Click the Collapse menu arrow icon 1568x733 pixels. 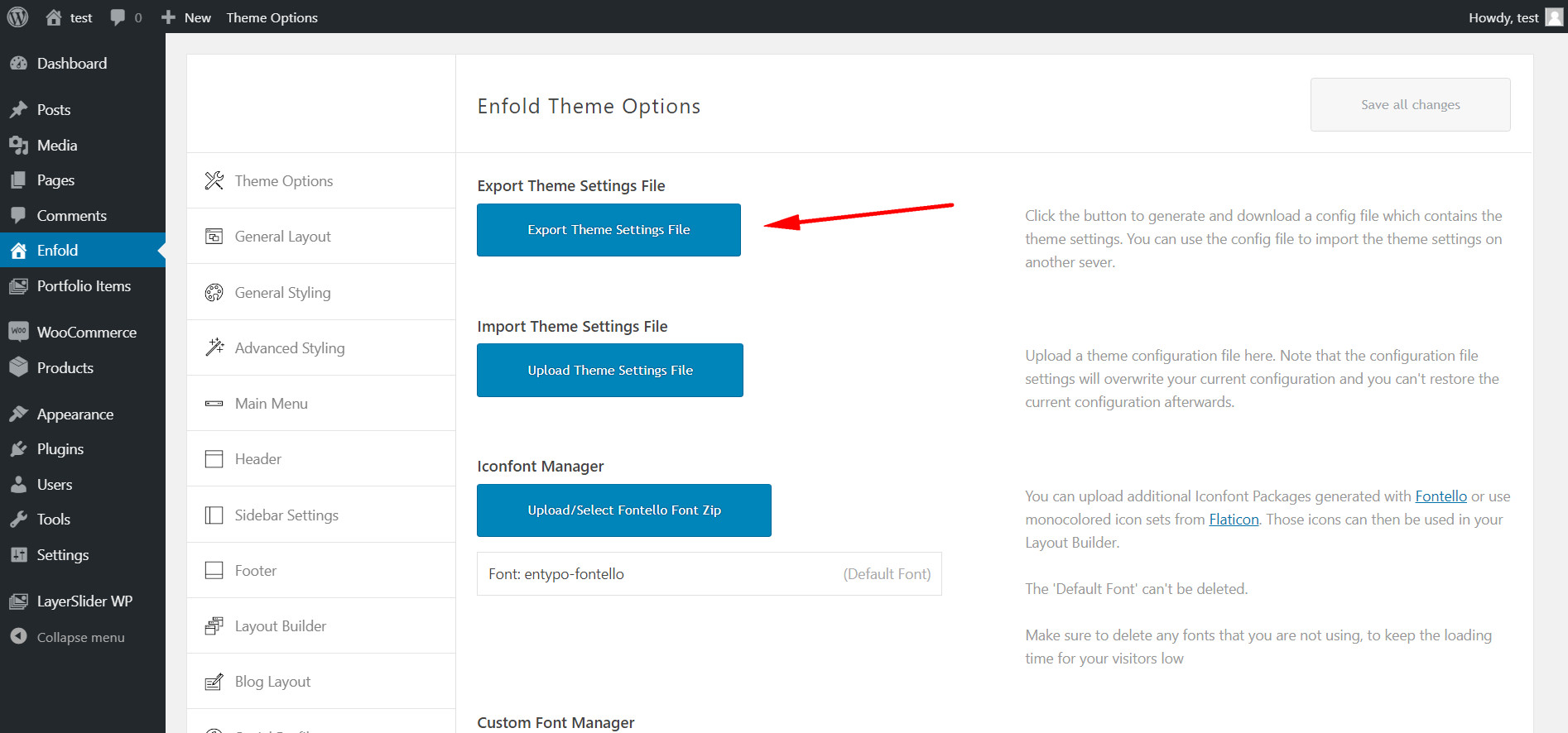tap(18, 636)
